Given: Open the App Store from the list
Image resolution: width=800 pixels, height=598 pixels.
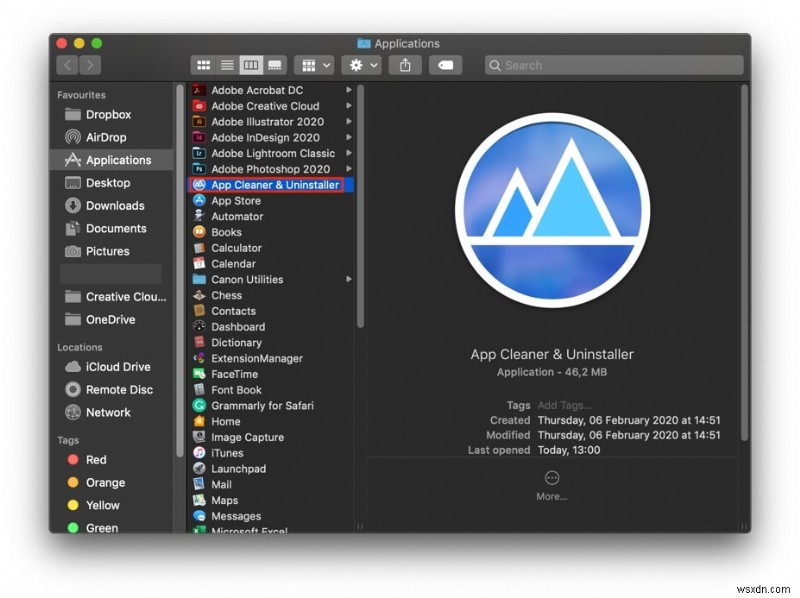Looking at the screenshot, I should (x=235, y=200).
